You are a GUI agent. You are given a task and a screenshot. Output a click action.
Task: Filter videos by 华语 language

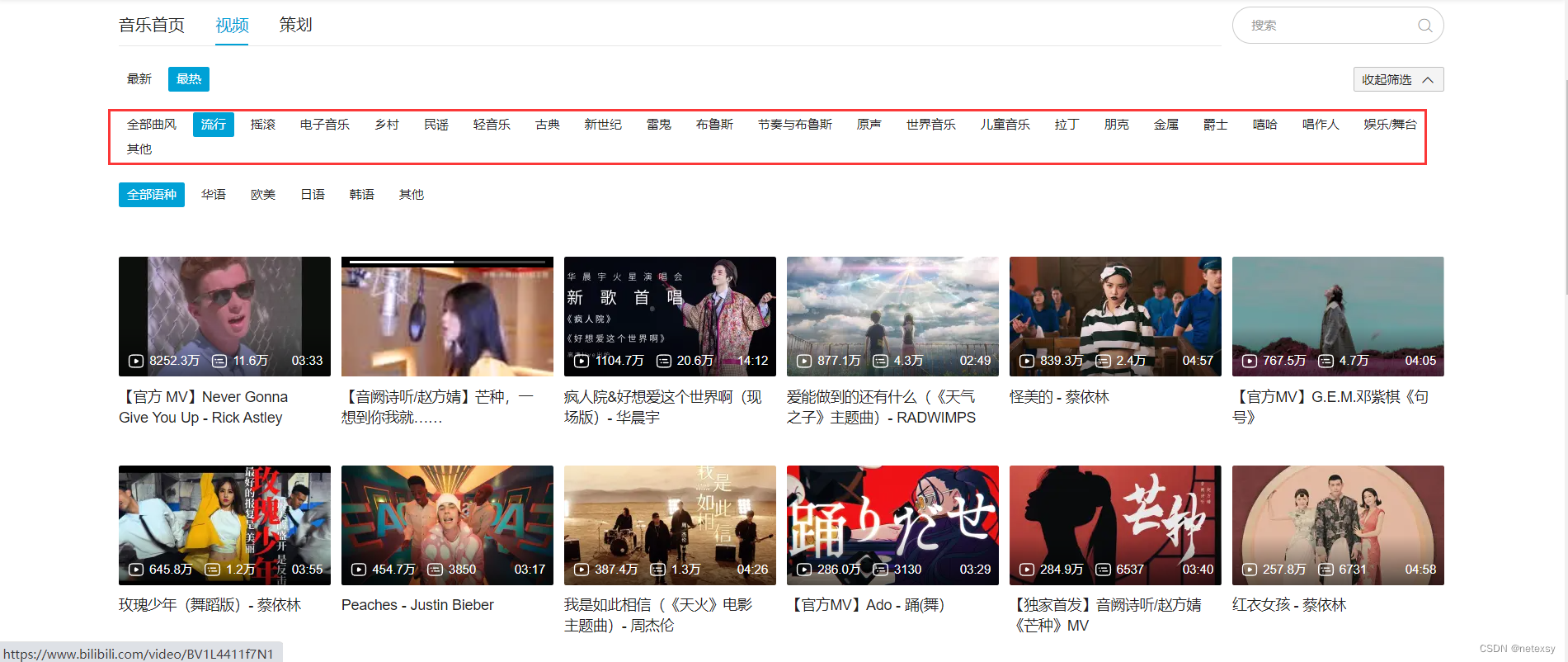tap(214, 195)
